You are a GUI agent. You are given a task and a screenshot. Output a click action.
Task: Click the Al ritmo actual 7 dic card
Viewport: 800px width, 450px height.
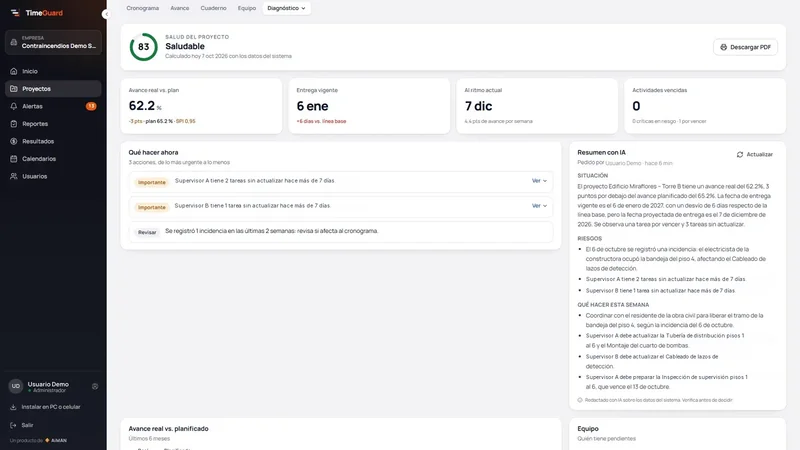(x=537, y=106)
